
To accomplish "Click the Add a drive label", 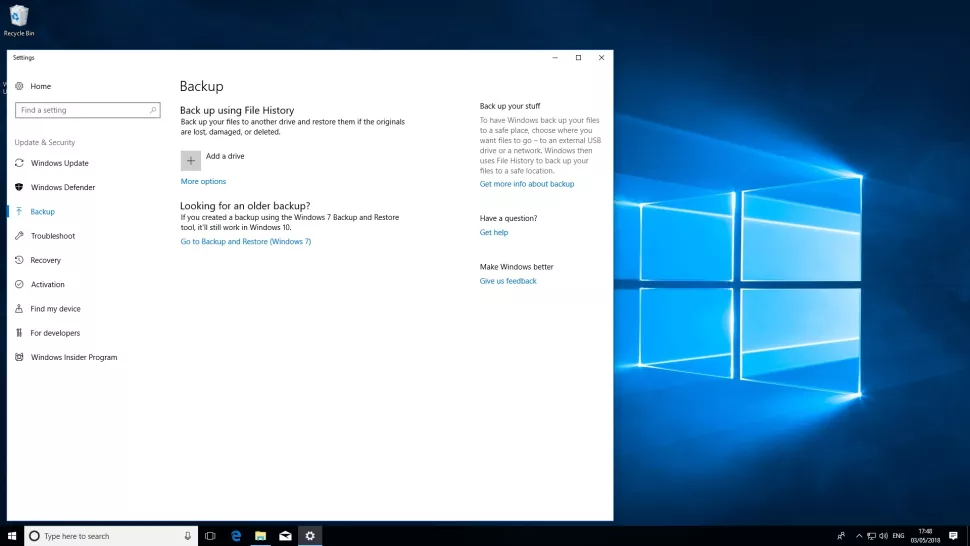I will point(225,156).
